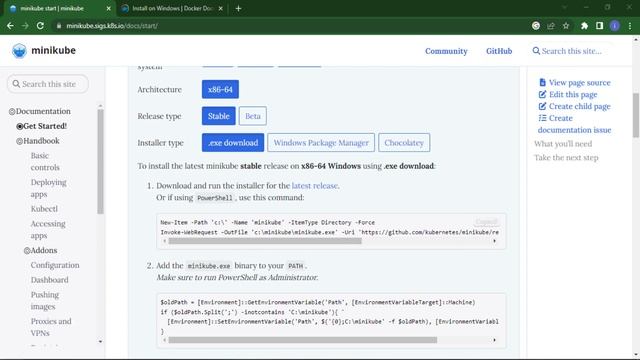Open Kubectl sidebar page
Screen dimensions: 640x360
coord(44,209)
